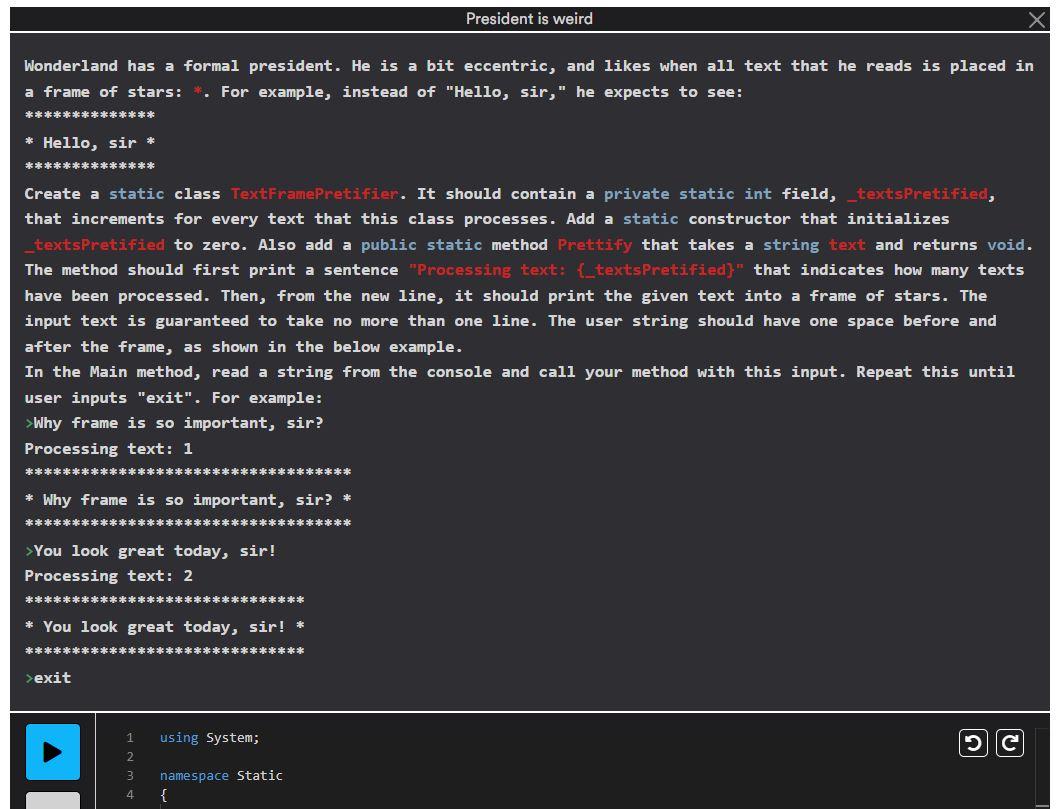The width and height of the screenshot is (1064, 809).
Task: Click the blue Run code play icon
Action: 52,751
